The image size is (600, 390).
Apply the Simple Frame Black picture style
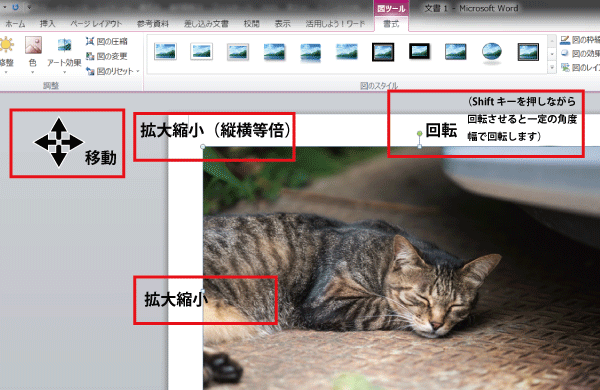[x=456, y=52]
